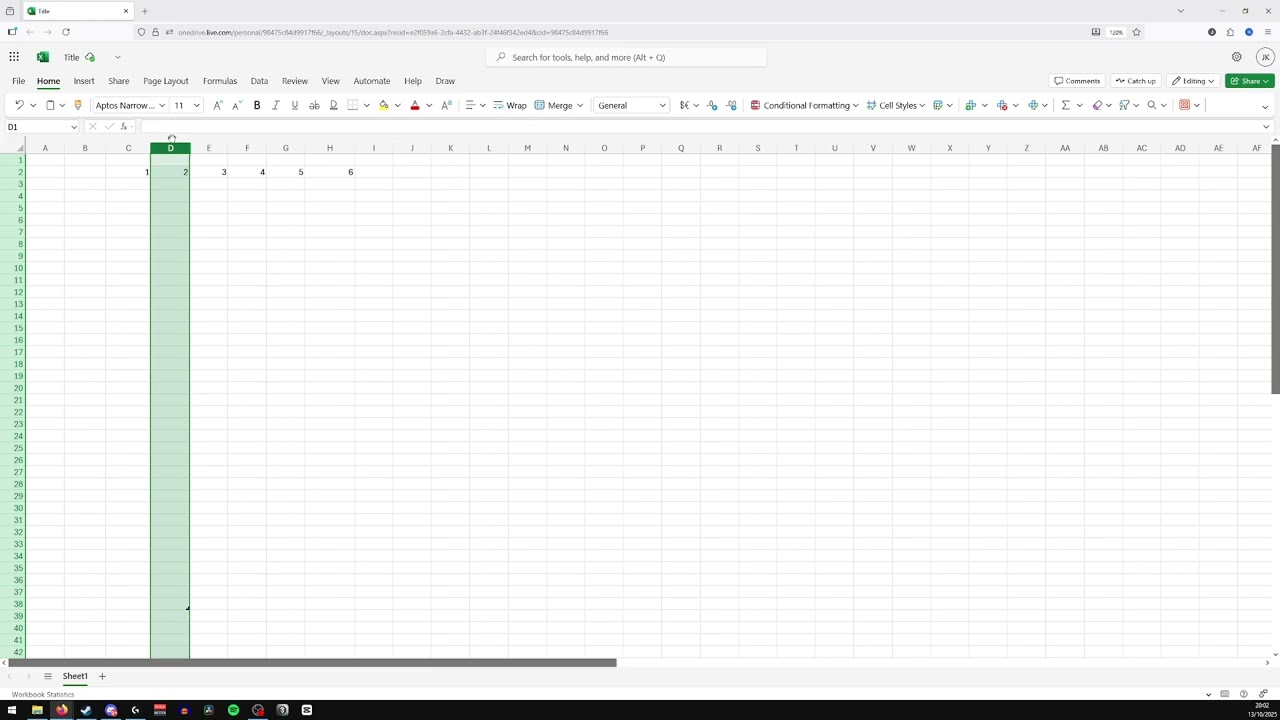1280x720 pixels.
Task: Open the Merge dropdown arrow
Action: coord(580,105)
